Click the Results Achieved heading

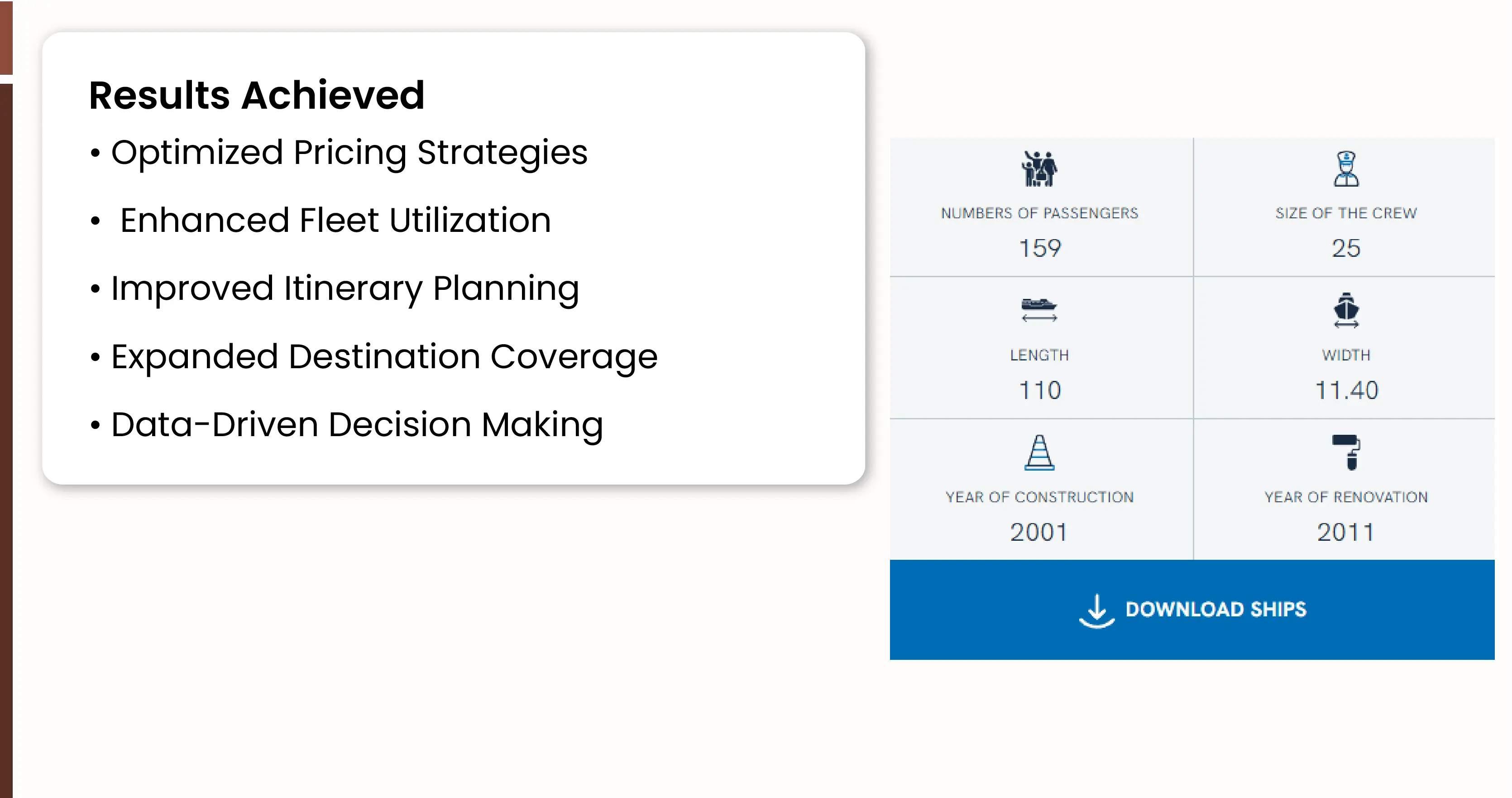click(x=257, y=95)
